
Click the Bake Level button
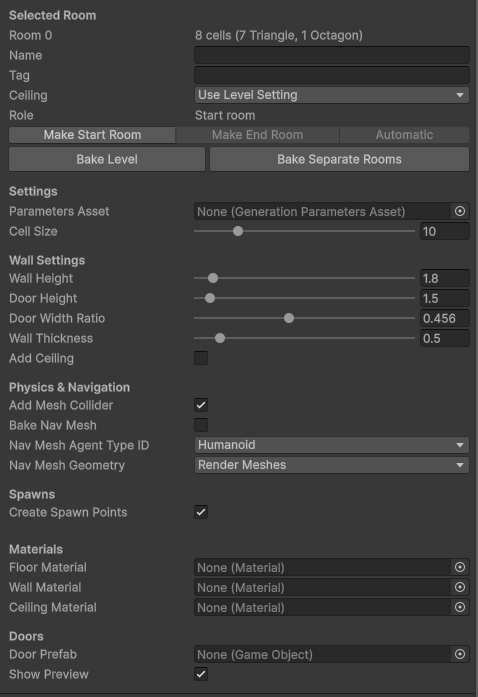point(107,159)
